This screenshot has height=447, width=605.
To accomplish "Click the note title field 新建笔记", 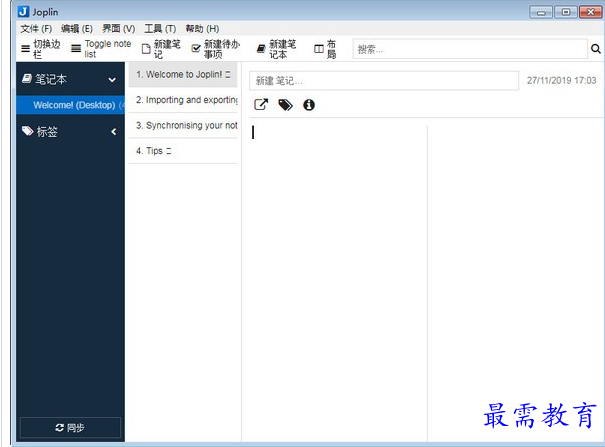I will [x=384, y=81].
